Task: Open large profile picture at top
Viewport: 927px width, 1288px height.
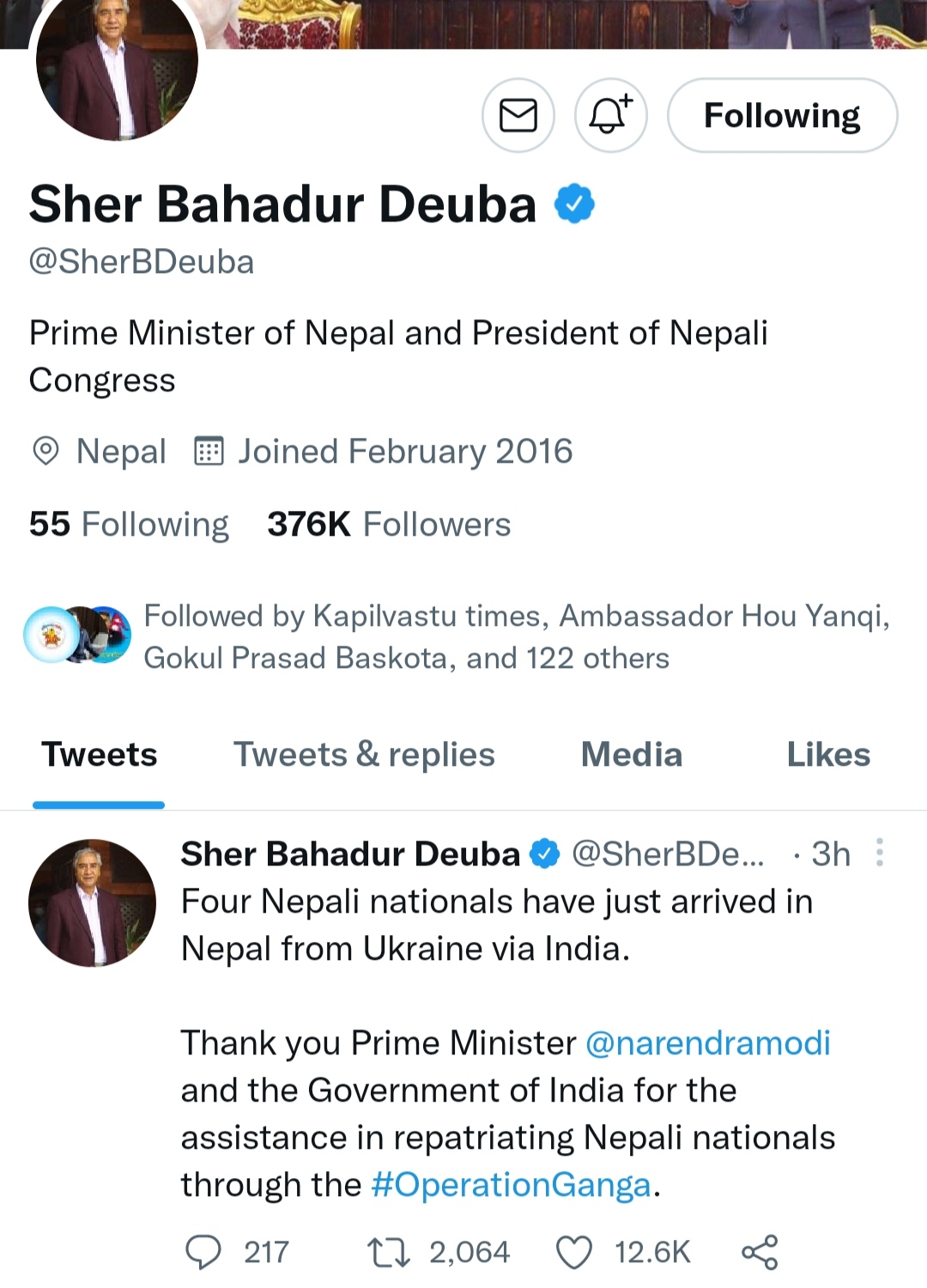Action: coord(117,64)
